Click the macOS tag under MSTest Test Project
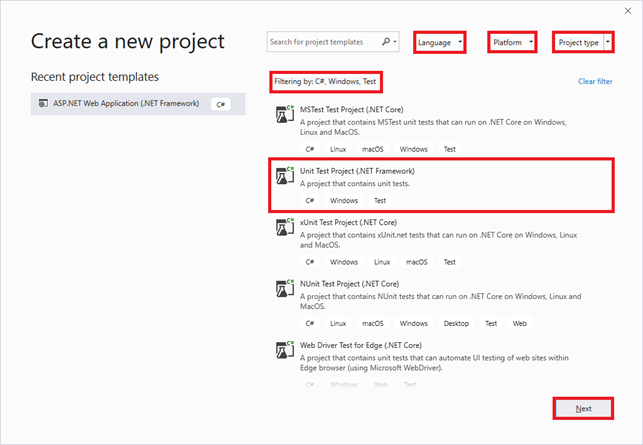 click(x=372, y=149)
